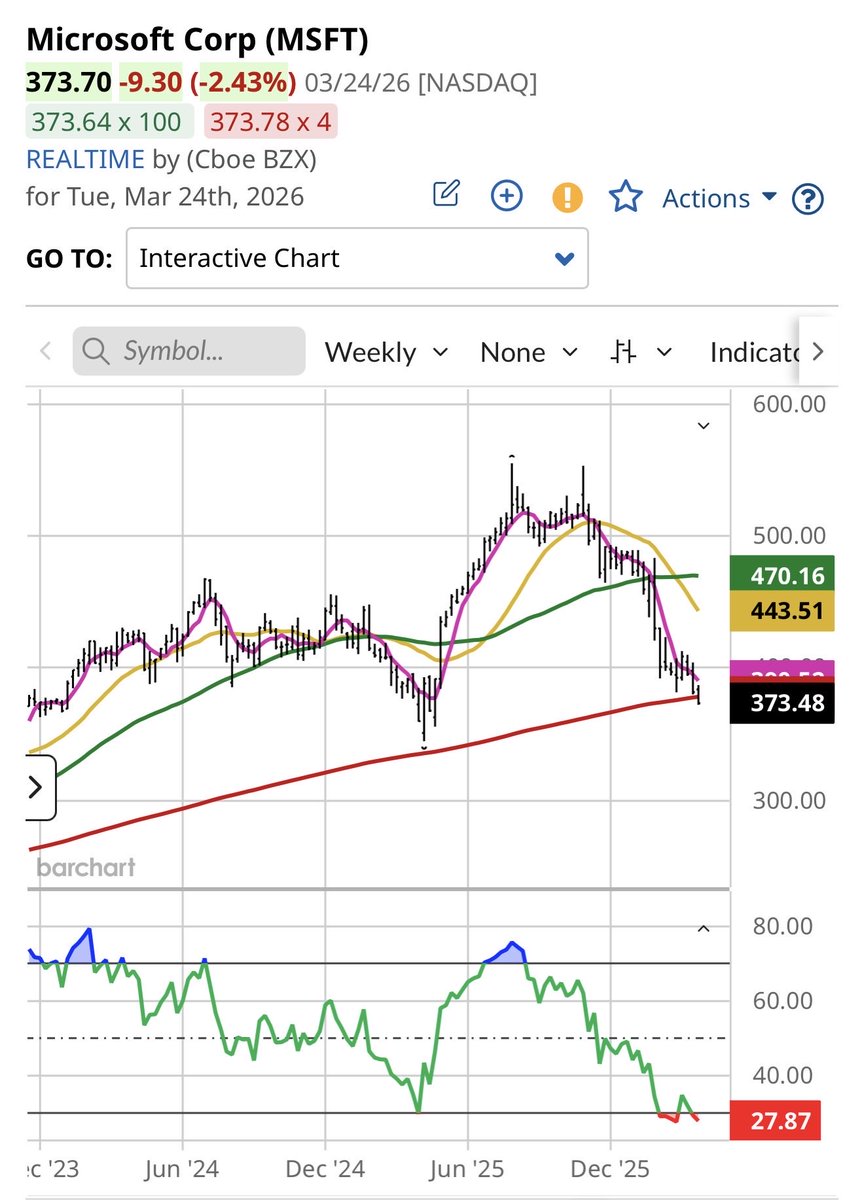The width and height of the screenshot is (864, 1200).
Task: Open the edit notes pencil icon
Action: 446,193
